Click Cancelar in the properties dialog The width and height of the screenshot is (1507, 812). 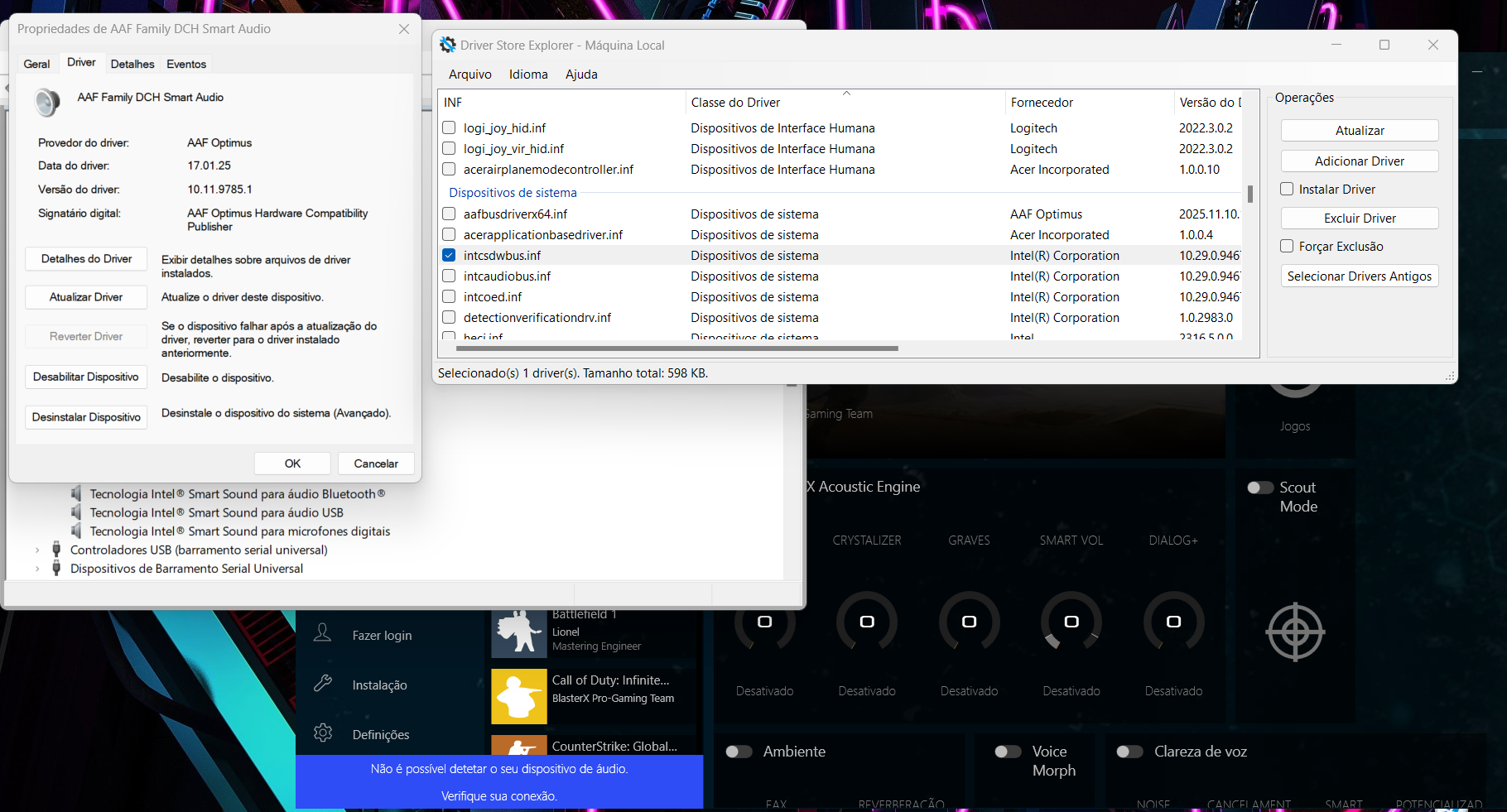[x=376, y=463]
